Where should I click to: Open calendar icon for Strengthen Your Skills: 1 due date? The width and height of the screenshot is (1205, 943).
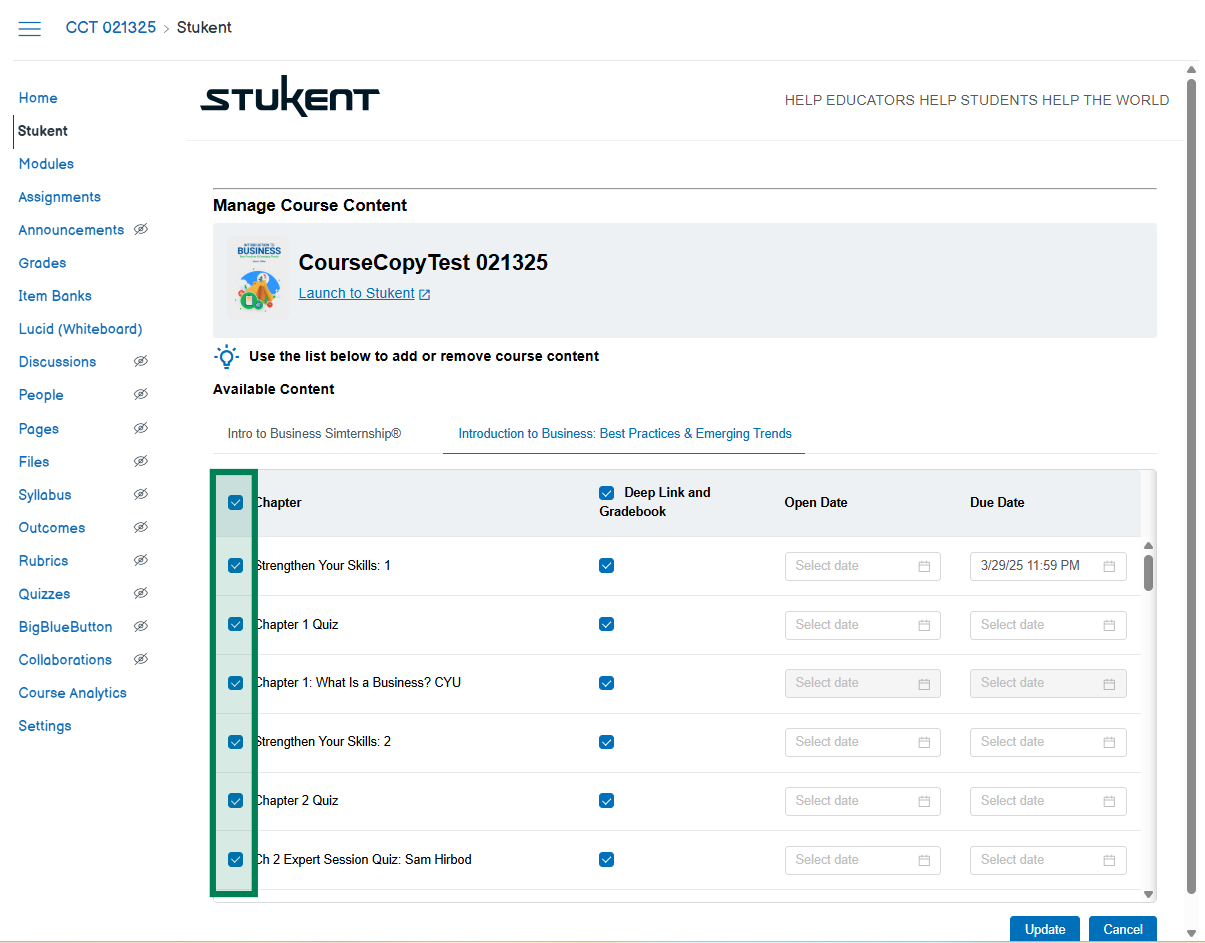[x=1109, y=566]
